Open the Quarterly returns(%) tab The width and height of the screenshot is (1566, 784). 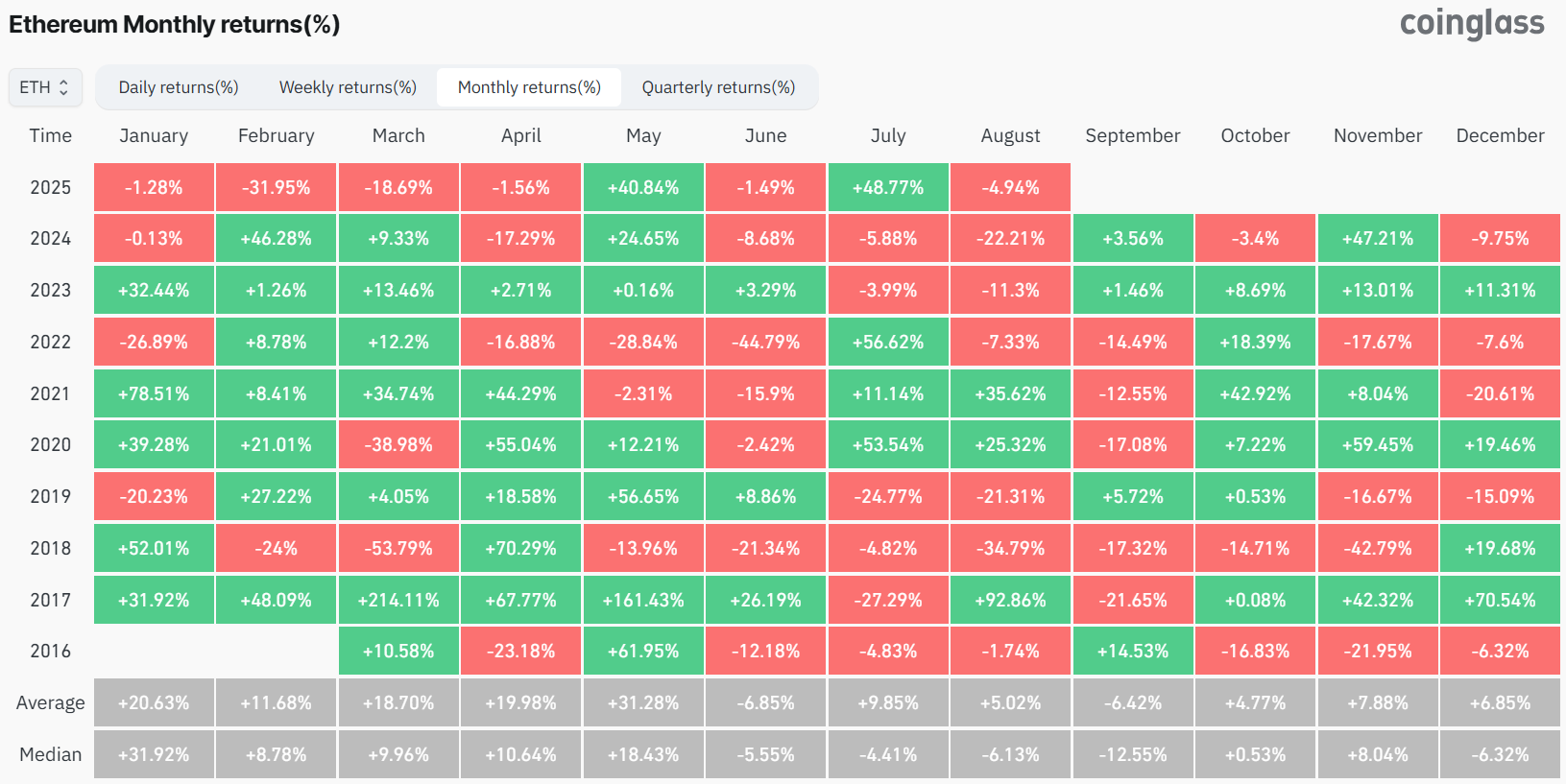pyautogui.click(x=718, y=87)
